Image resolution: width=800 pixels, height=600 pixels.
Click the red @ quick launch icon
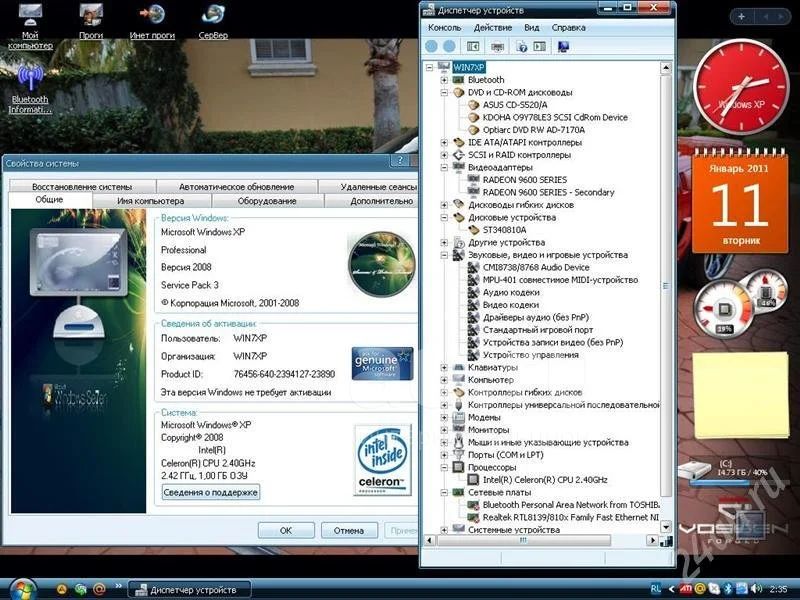click(x=99, y=590)
